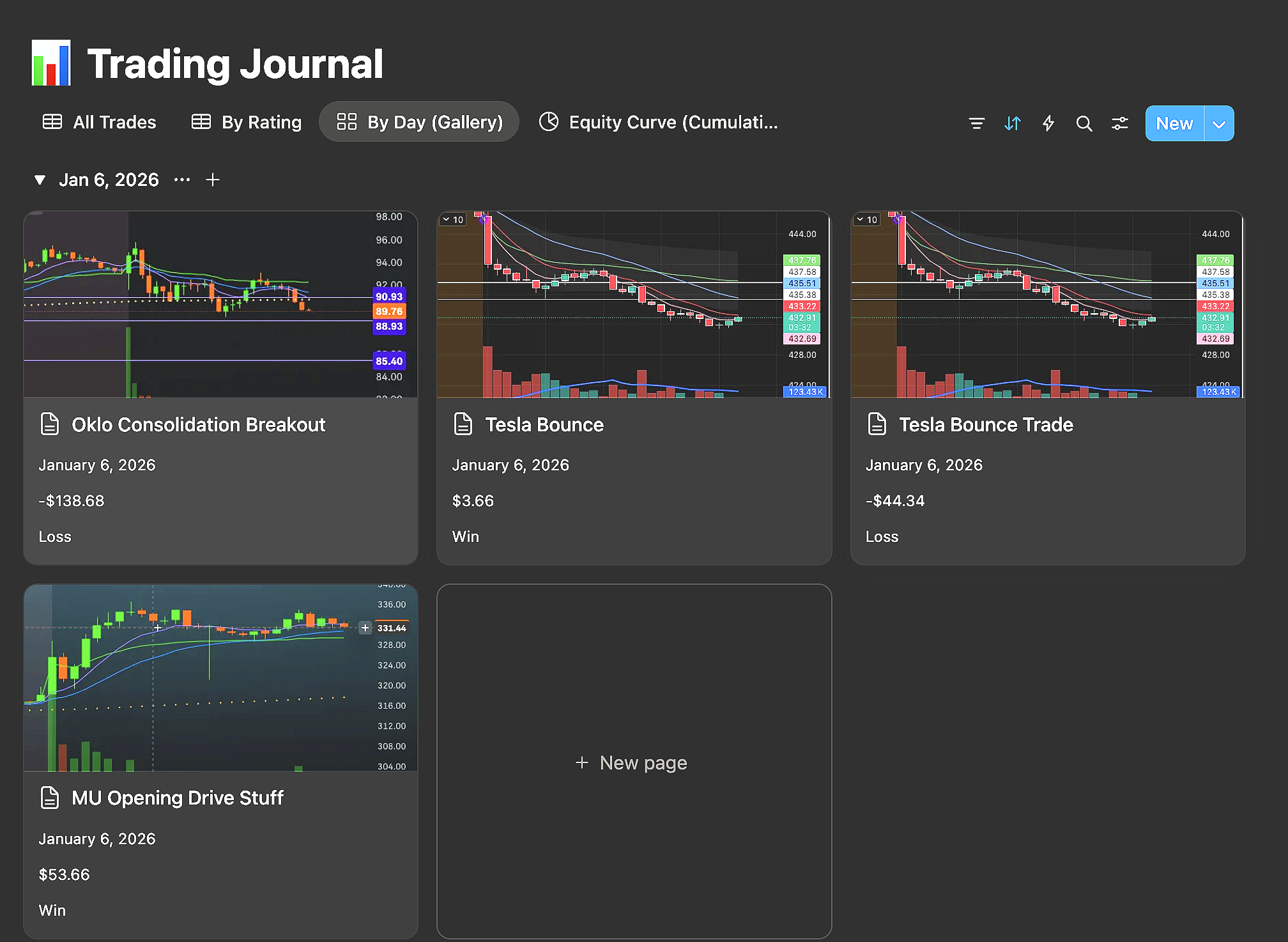
Task: Click the New button
Action: point(1174,123)
